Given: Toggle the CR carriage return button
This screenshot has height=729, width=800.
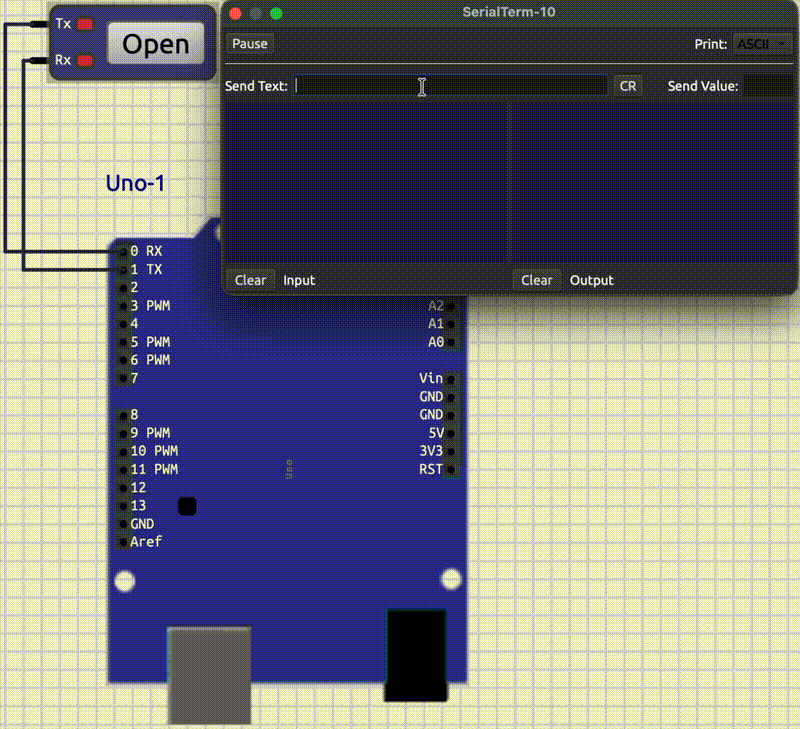Looking at the screenshot, I should (x=628, y=86).
